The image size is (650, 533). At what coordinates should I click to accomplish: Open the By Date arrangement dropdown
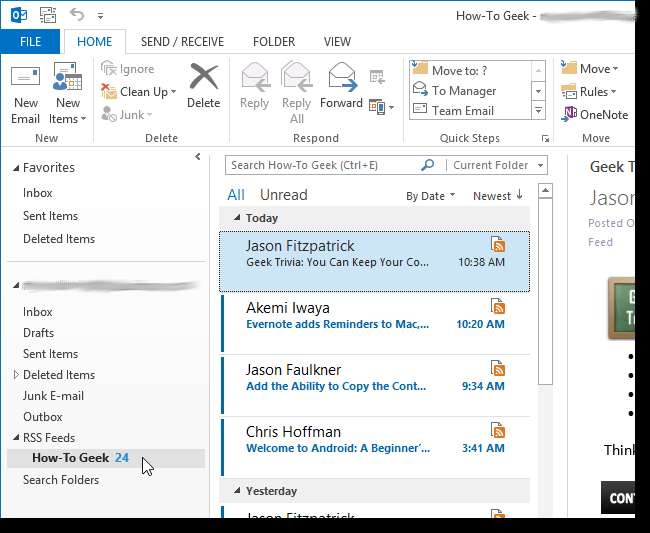coord(430,196)
